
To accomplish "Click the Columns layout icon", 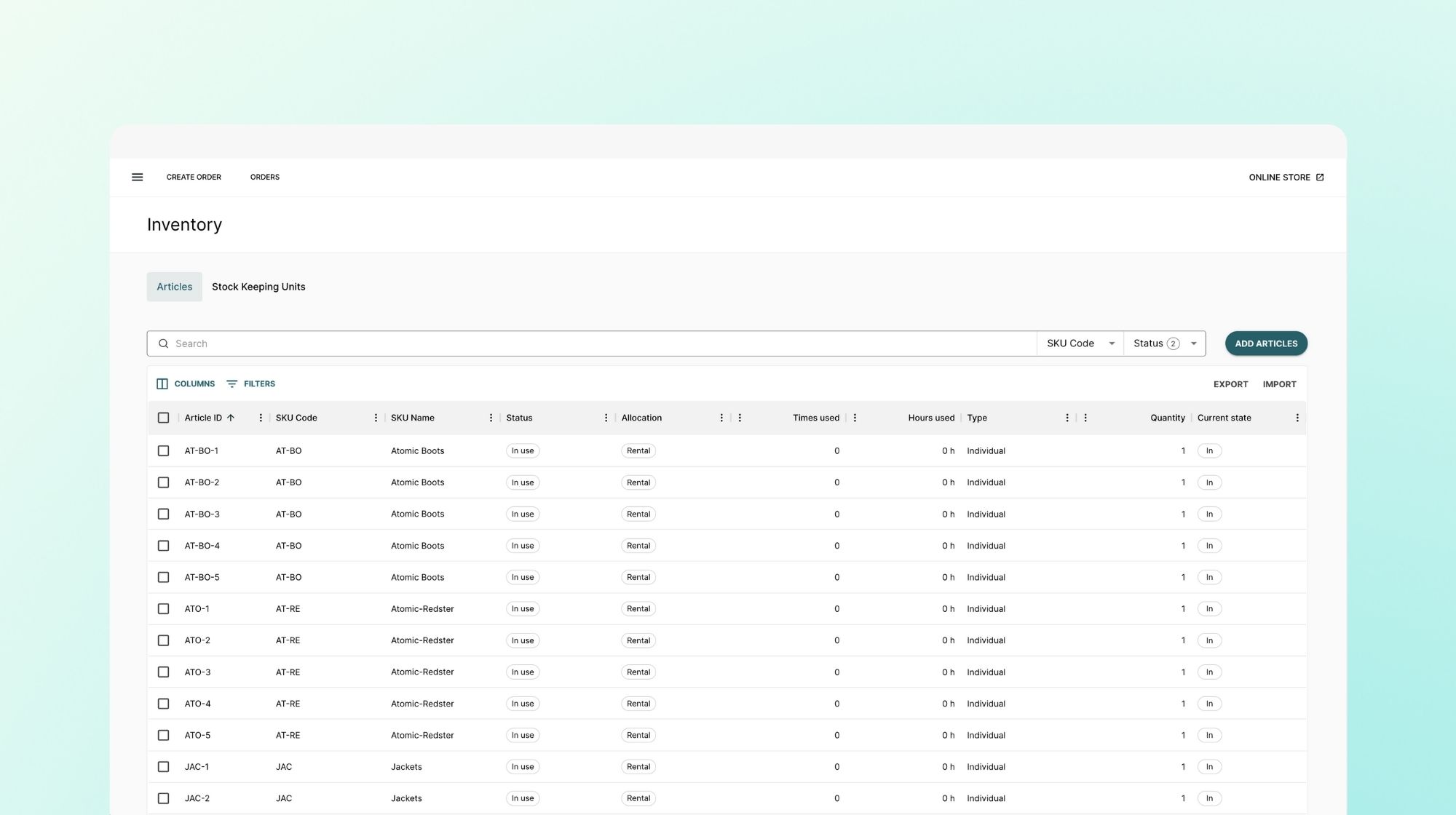I will (x=162, y=383).
